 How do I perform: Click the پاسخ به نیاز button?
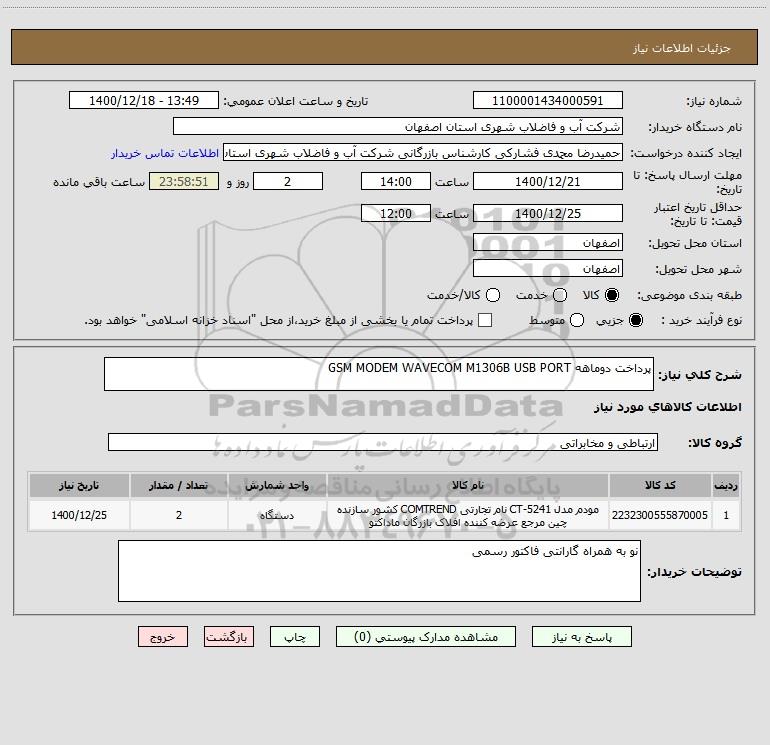(x=582, y=637)
